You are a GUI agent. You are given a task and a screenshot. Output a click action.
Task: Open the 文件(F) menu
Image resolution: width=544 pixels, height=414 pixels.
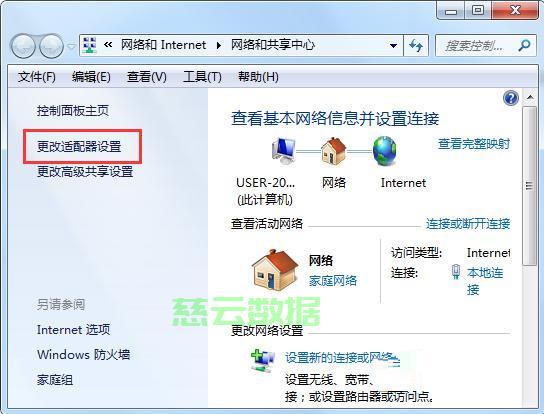[x=36, y=77]
